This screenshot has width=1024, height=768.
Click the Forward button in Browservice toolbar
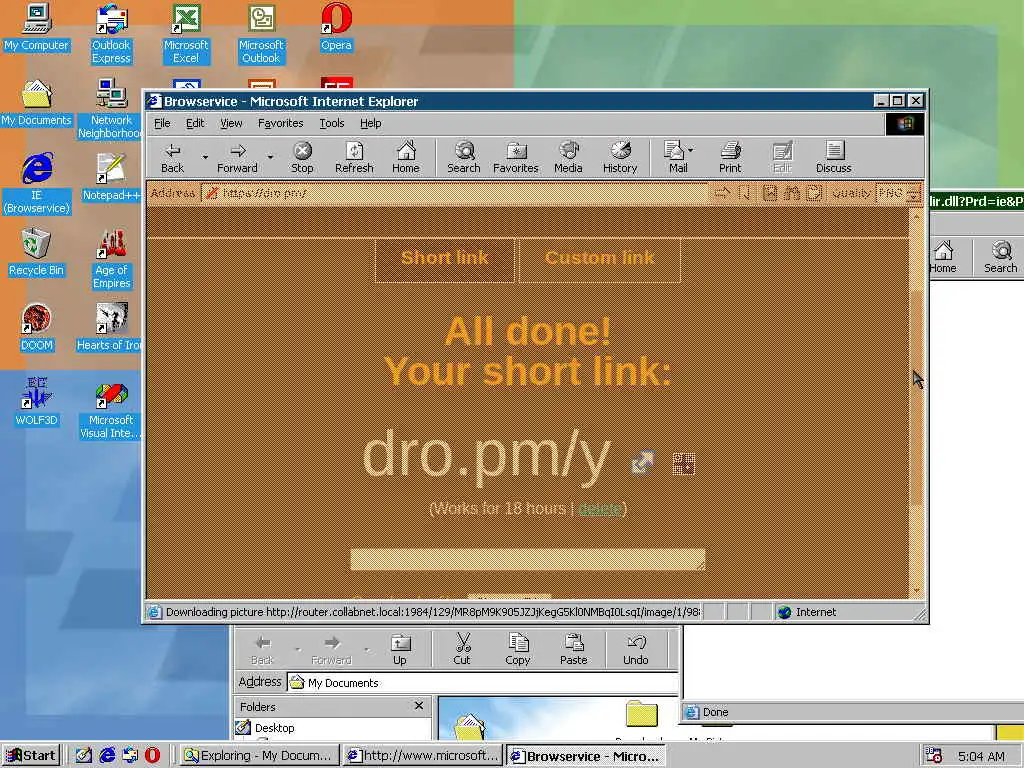click(237, 157)
